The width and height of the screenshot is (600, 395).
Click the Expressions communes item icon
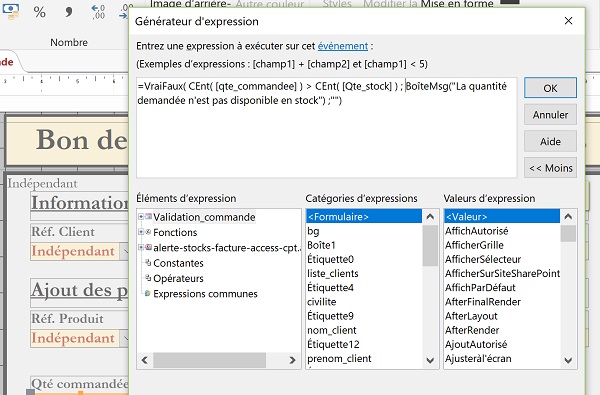pyautogui.click(x=148, y=293)
